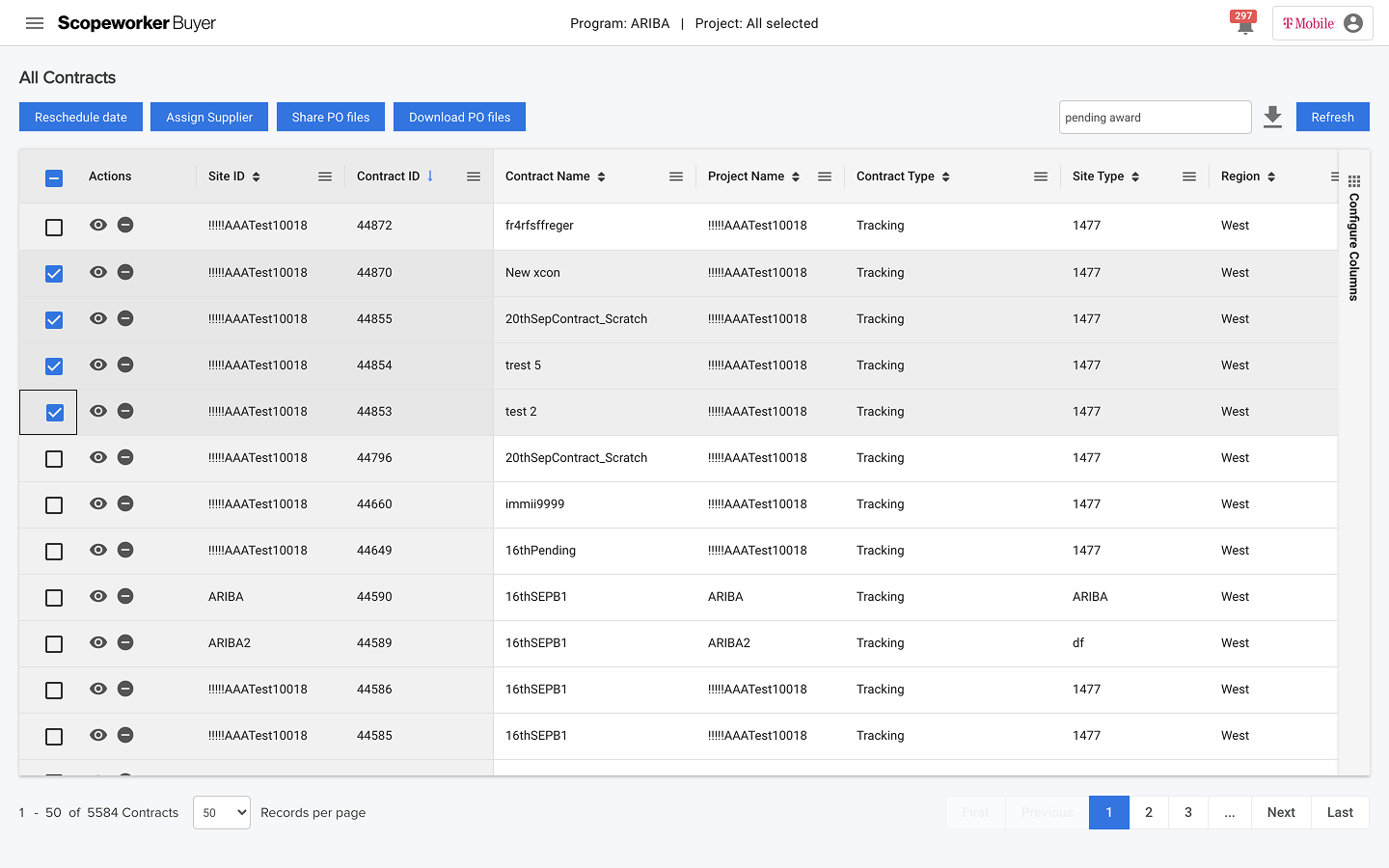
Task: Focus the search field containing 'pending award'
Action: pyautogui.click(x=1156, y=117)
